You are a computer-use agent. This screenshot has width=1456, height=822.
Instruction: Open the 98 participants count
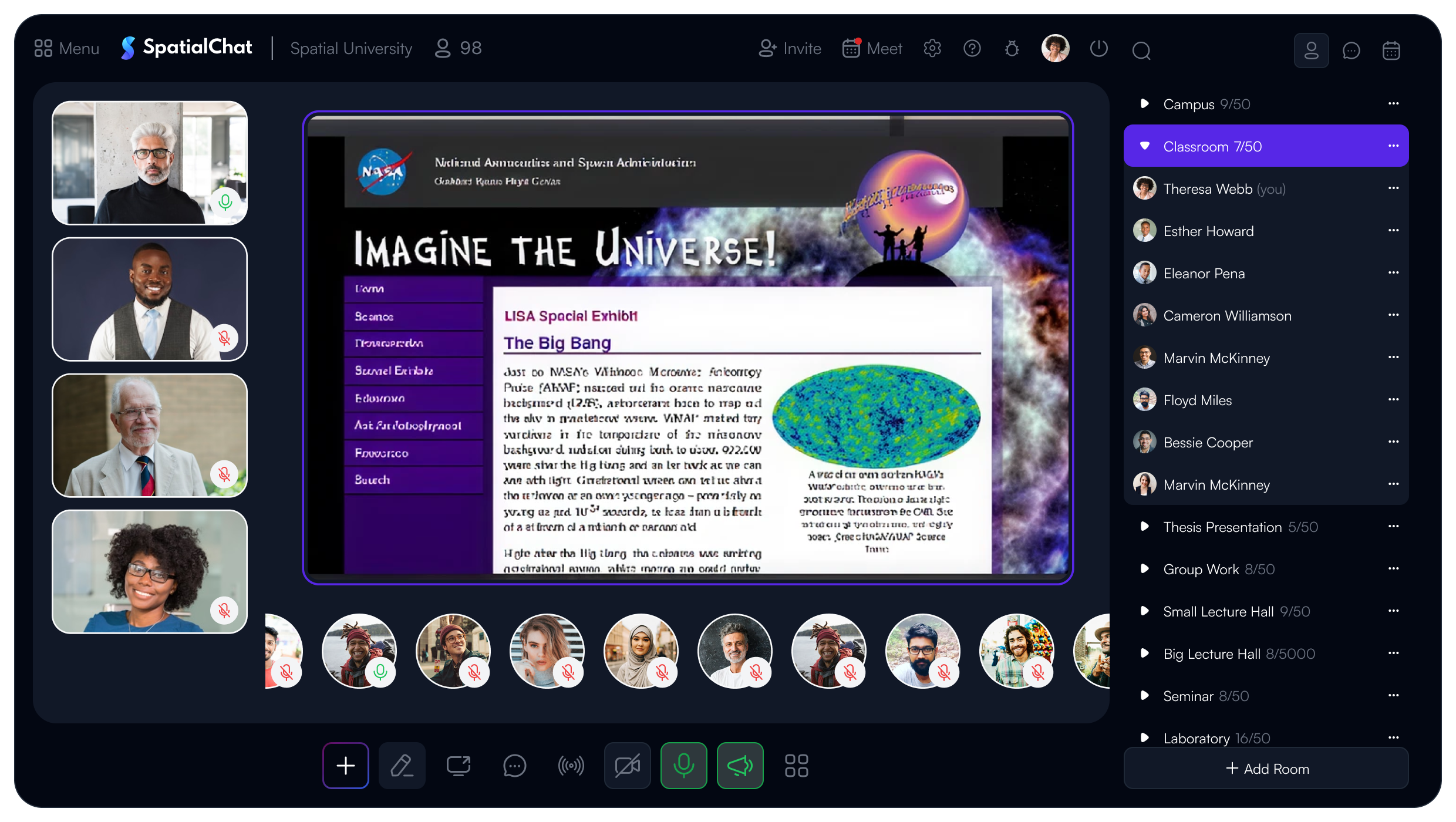458,48
